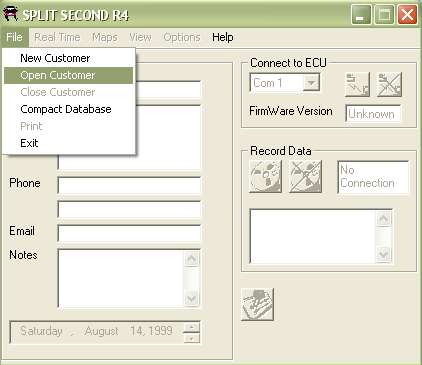Click the start recording data icon
The image size is (422, 365).
[265, 177]
